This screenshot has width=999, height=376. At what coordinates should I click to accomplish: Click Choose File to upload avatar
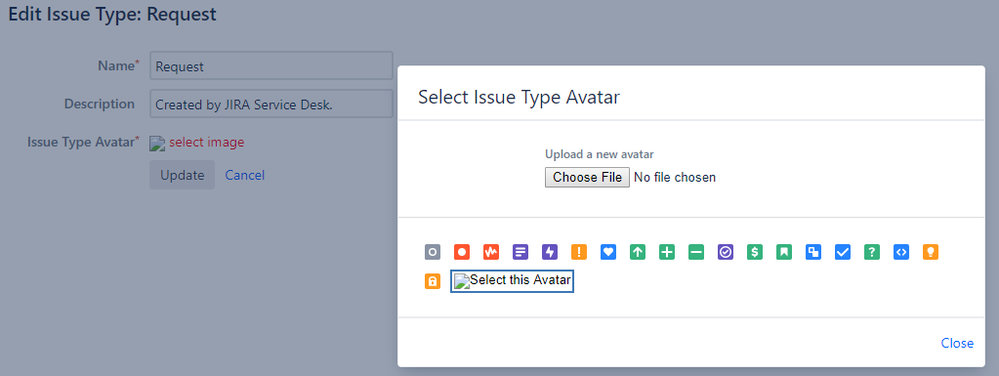click(x=587, y=177)
